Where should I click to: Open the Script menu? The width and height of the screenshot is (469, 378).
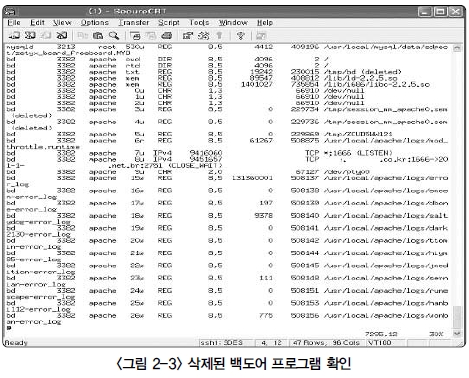pyautogui.click(x=169, y=22)
